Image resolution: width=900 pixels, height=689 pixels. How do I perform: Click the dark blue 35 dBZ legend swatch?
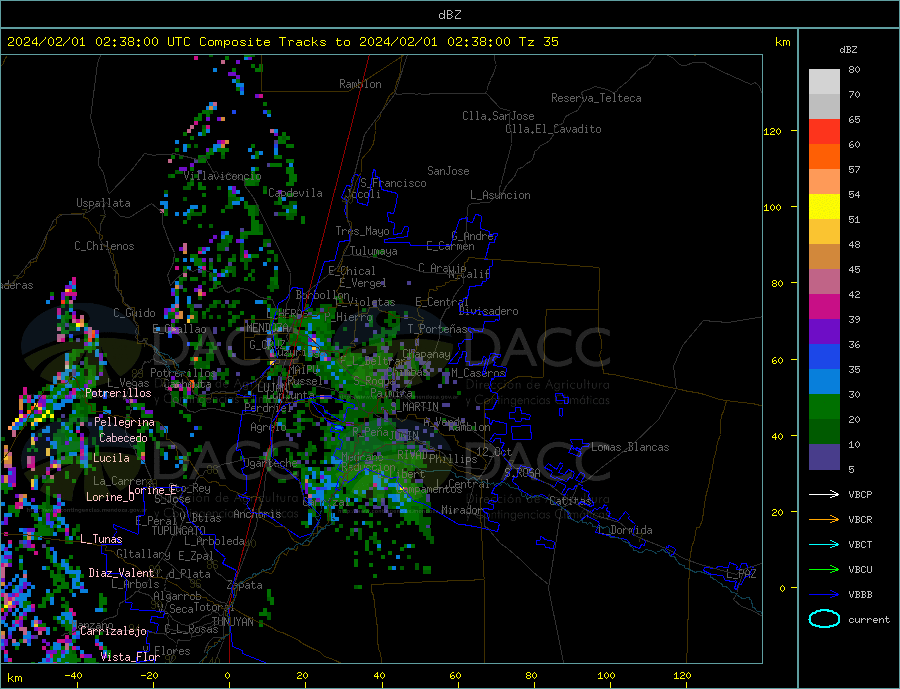coord(824,357)
